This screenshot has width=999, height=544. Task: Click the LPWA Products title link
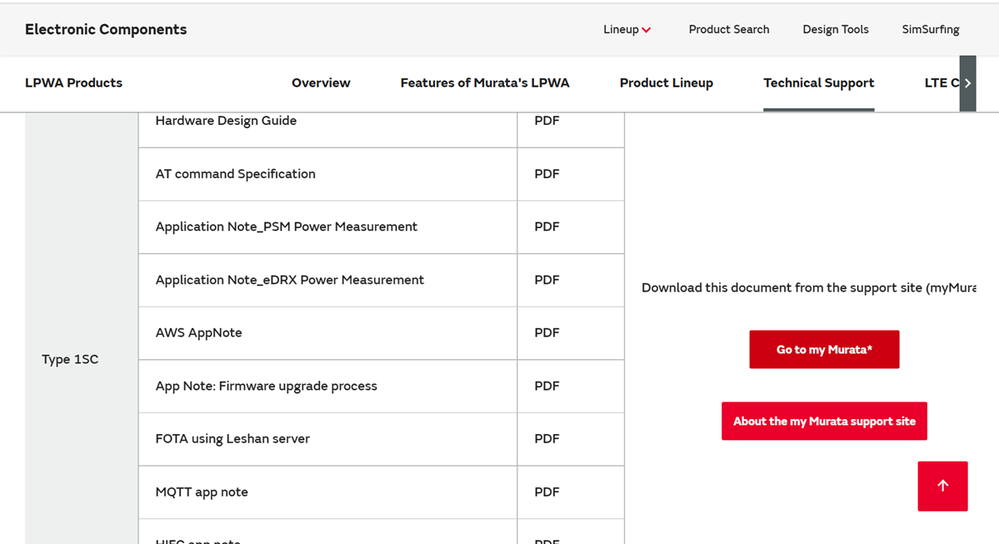(x=74, y=83)
